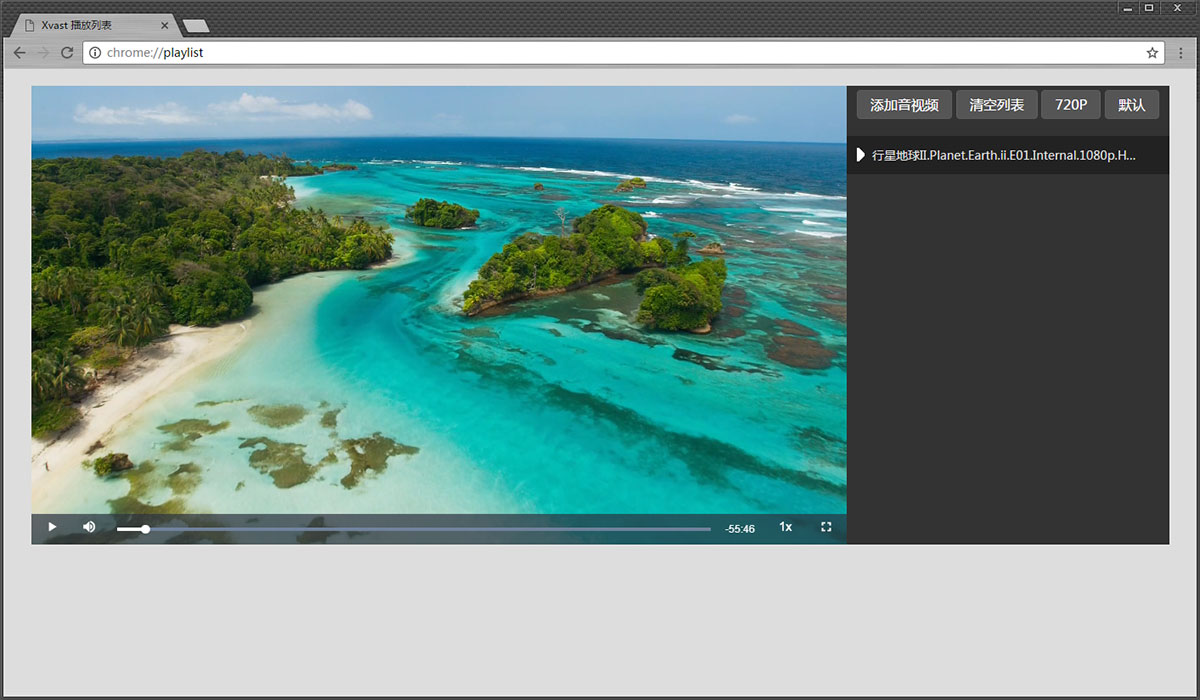
Task: Maximize the browser window
Action: point(1150,8)
